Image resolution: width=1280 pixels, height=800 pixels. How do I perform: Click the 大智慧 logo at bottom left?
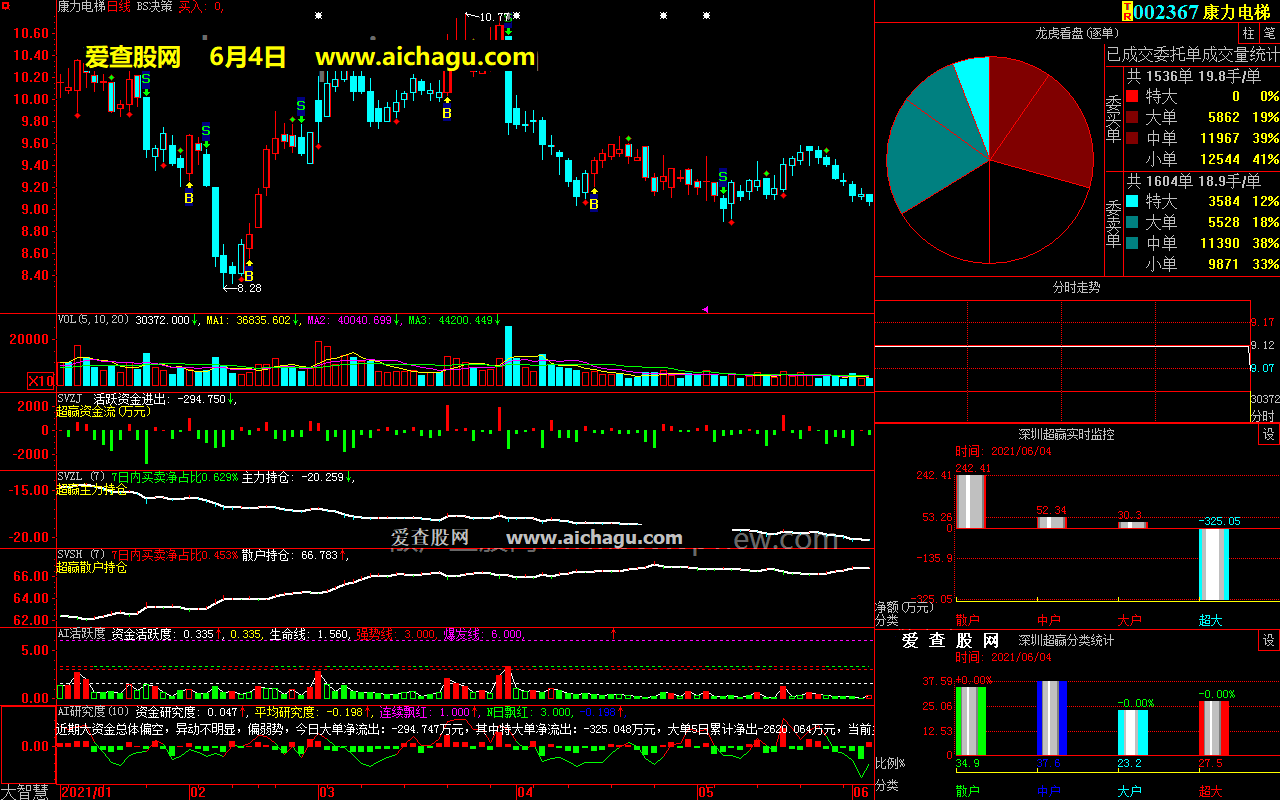point(24,792)
